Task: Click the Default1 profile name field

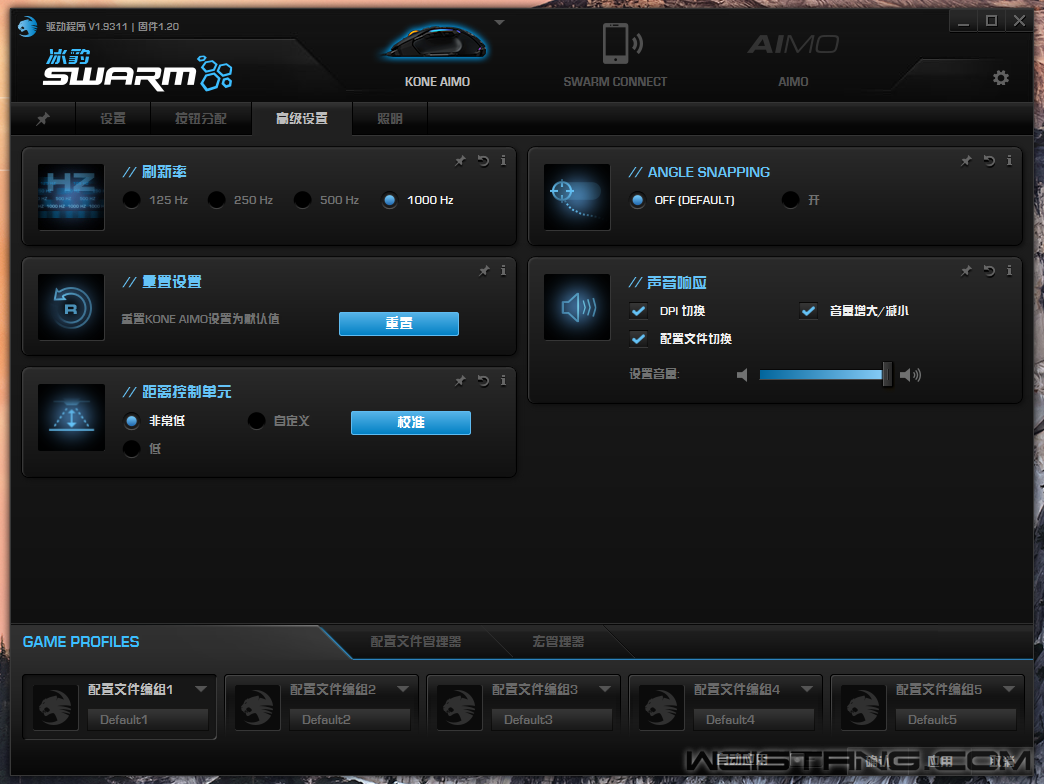Action: [148, 719]
